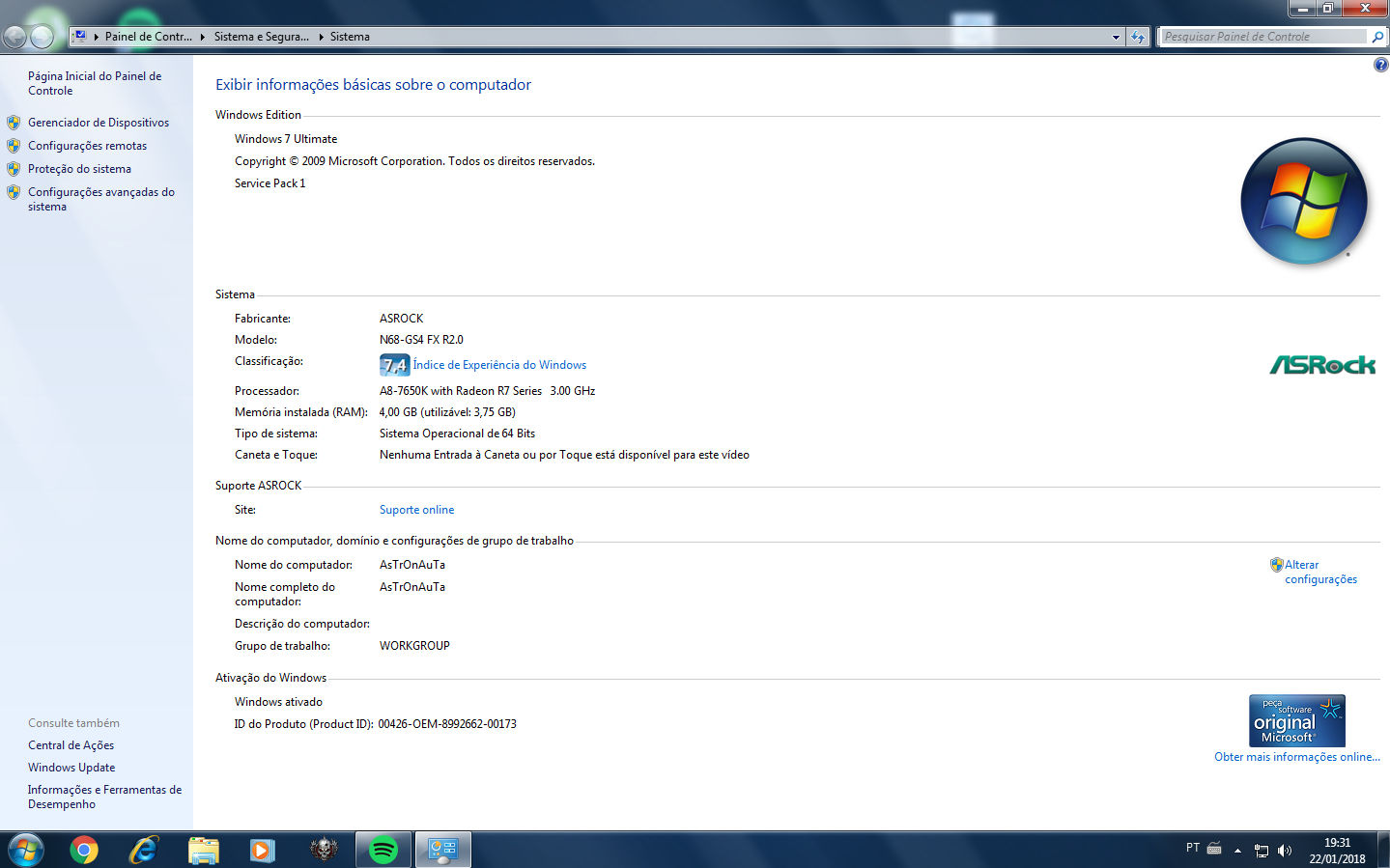This screenshot has width=1390, height=868.
Task: Navigate to Sistema e Segurança breadcrumb
Action: [x=262, y=37]
